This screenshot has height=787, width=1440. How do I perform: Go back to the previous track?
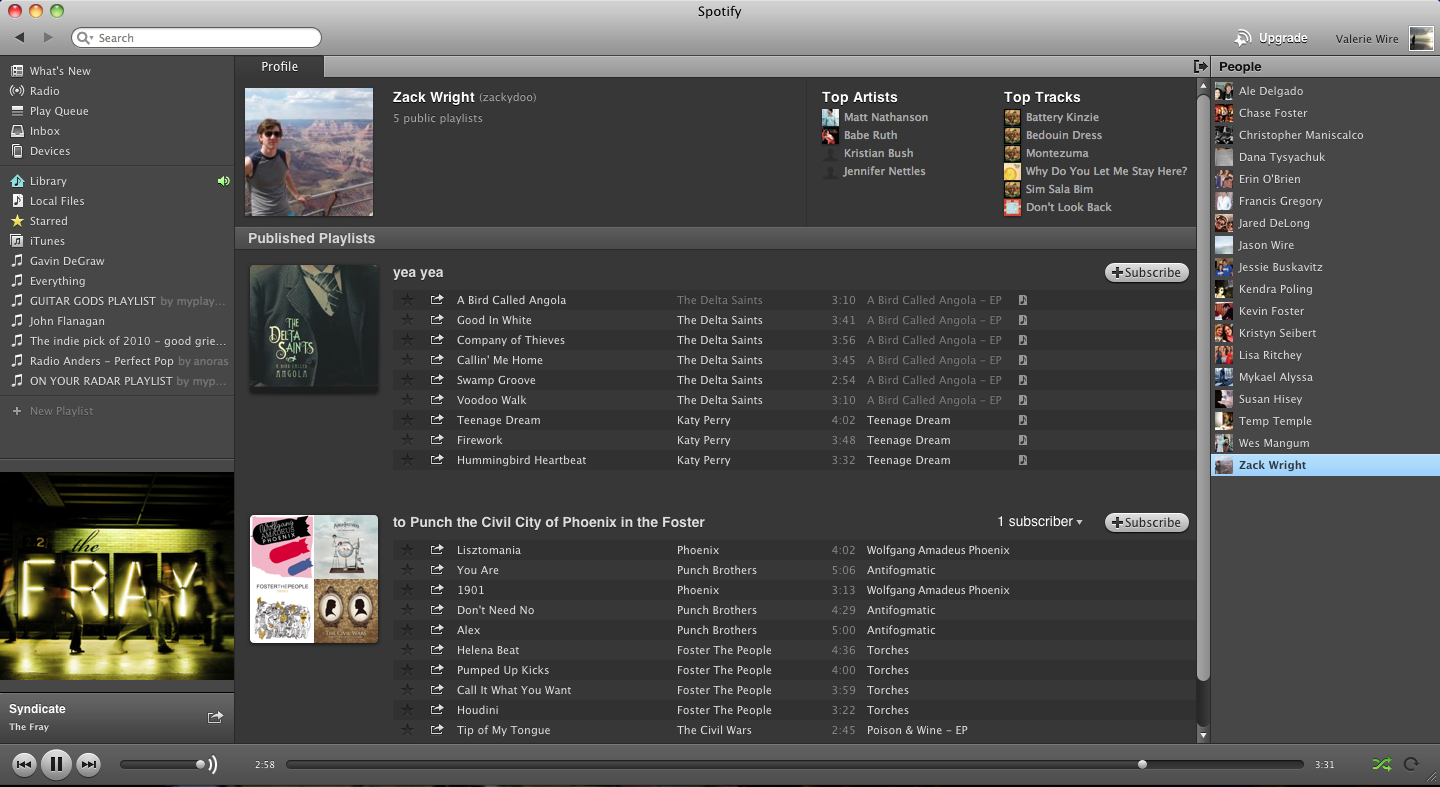[x=24, y=765]
